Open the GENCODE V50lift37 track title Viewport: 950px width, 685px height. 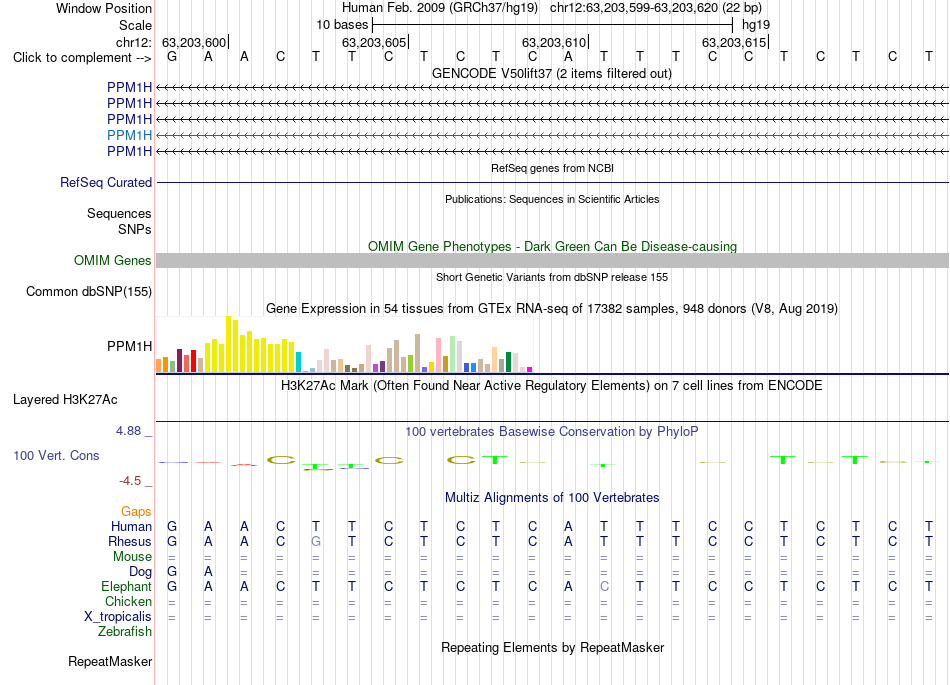coord(552,73)
